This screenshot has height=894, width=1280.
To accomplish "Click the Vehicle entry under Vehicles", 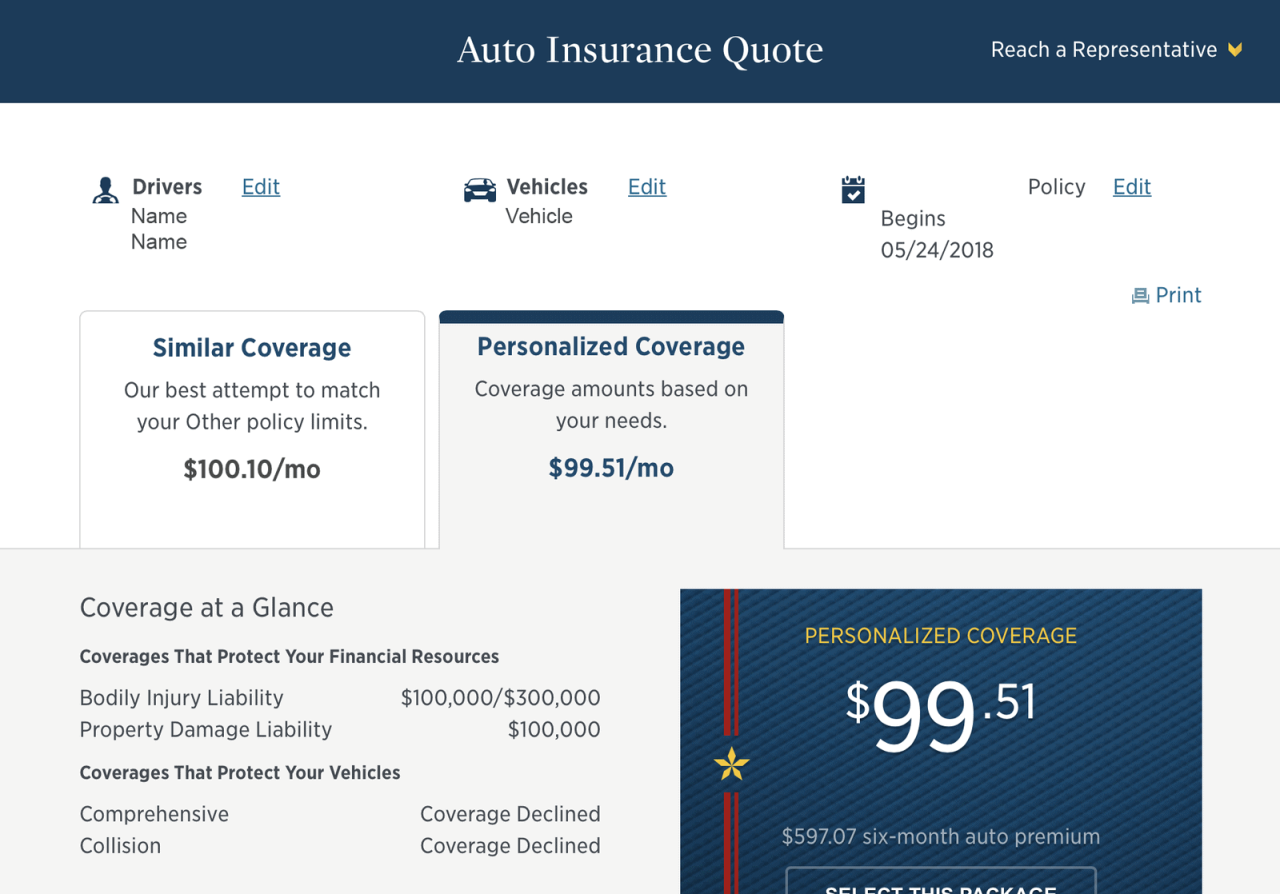I will (539, 215).
